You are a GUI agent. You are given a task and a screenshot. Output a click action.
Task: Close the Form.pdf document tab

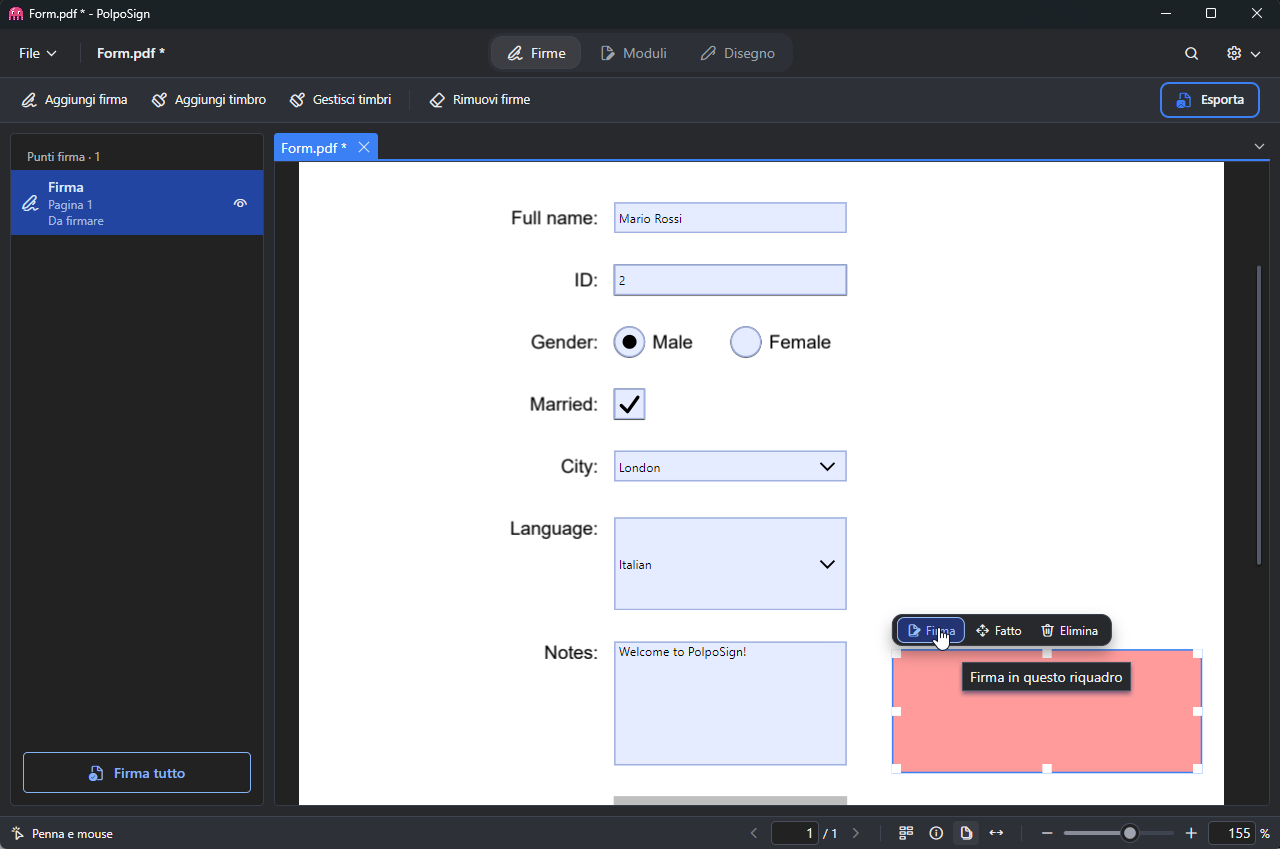point(364,147)
